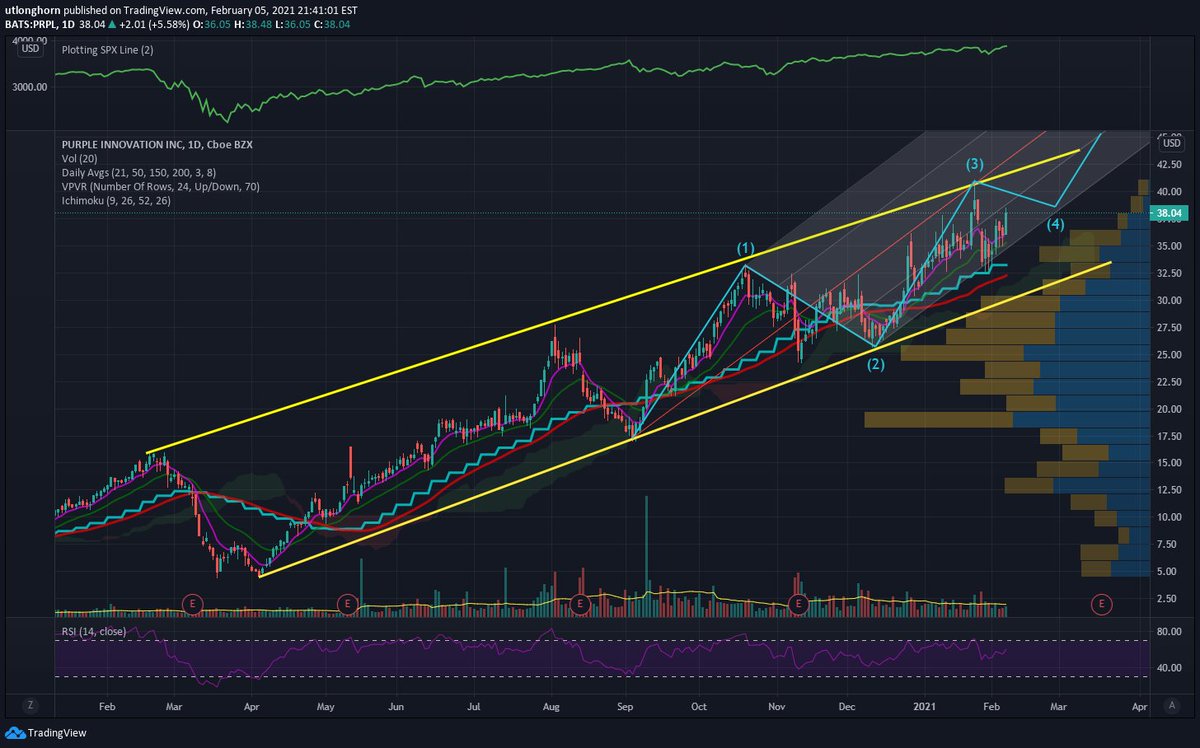Viewport: 1200px width, 748px height.
Task: Click the 3000.00 value on SPX axis
Action: tap(28, 87)
